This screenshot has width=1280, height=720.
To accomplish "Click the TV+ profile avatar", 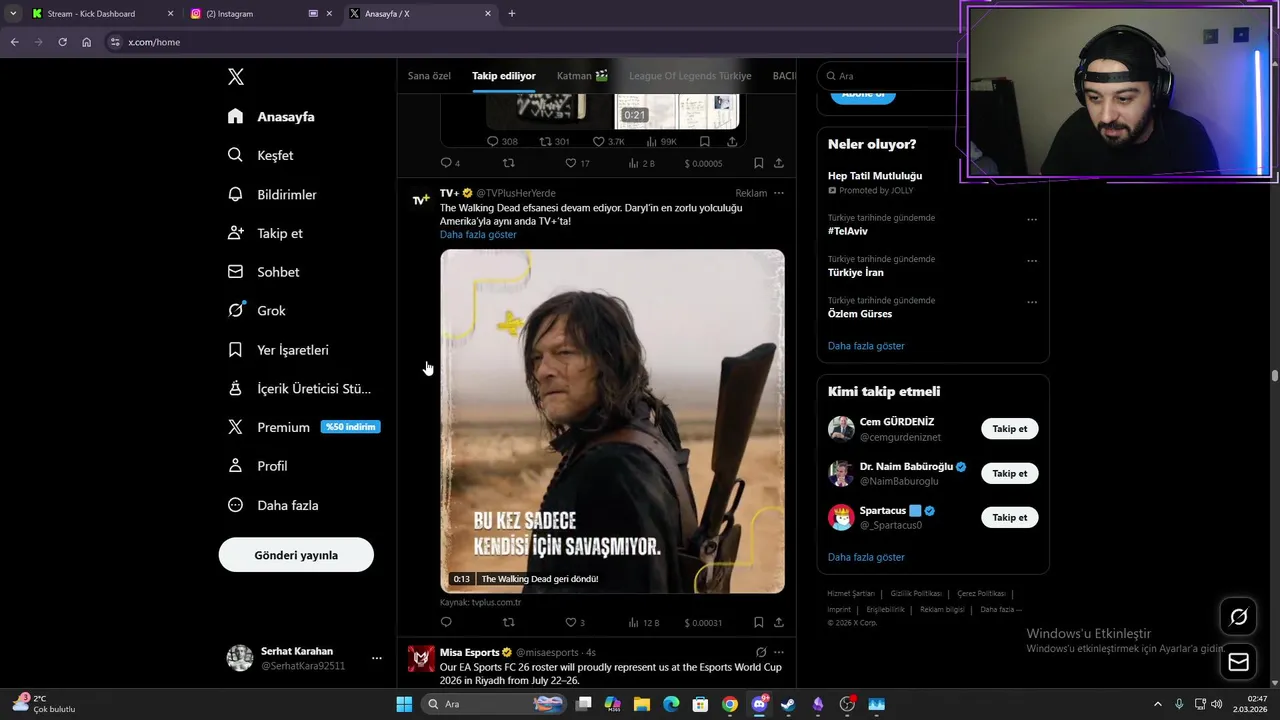I will [421, 199].
